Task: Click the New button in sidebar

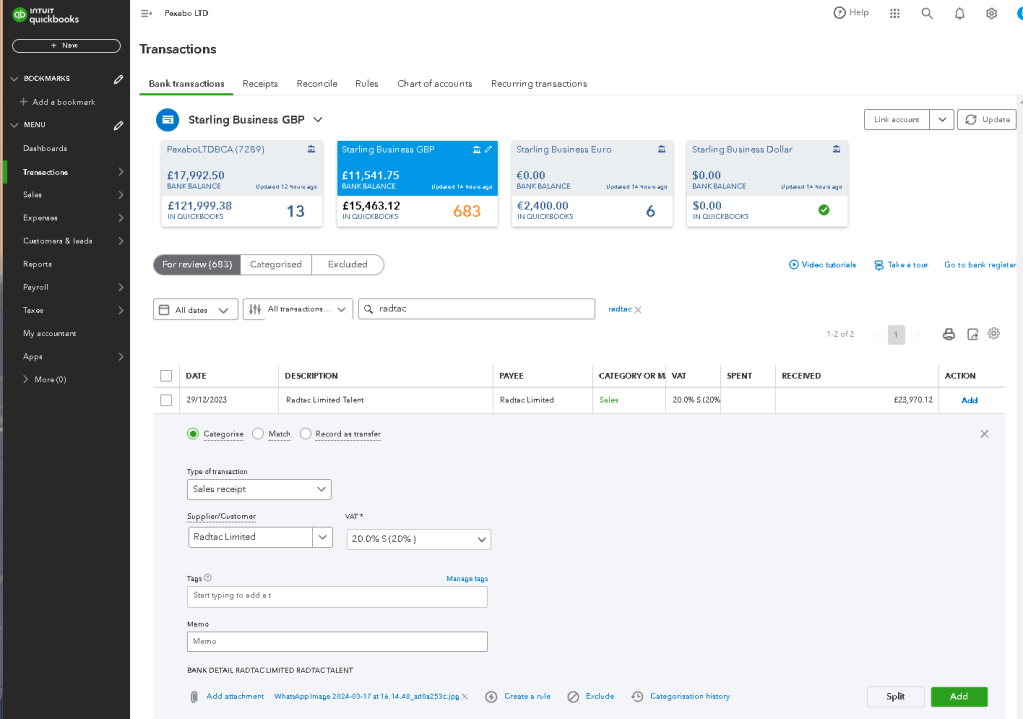Action: click(66, 46)
